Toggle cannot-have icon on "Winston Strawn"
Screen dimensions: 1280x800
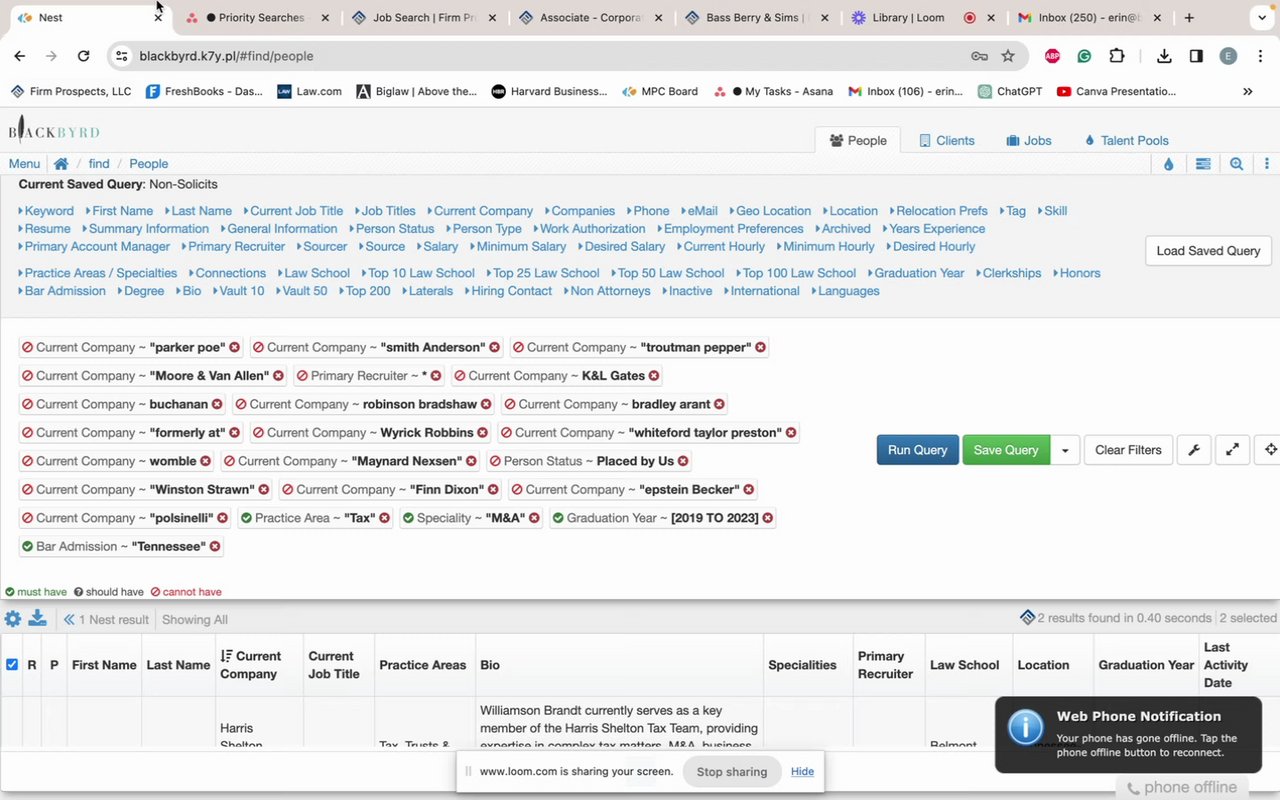click(x=28, y=490)
